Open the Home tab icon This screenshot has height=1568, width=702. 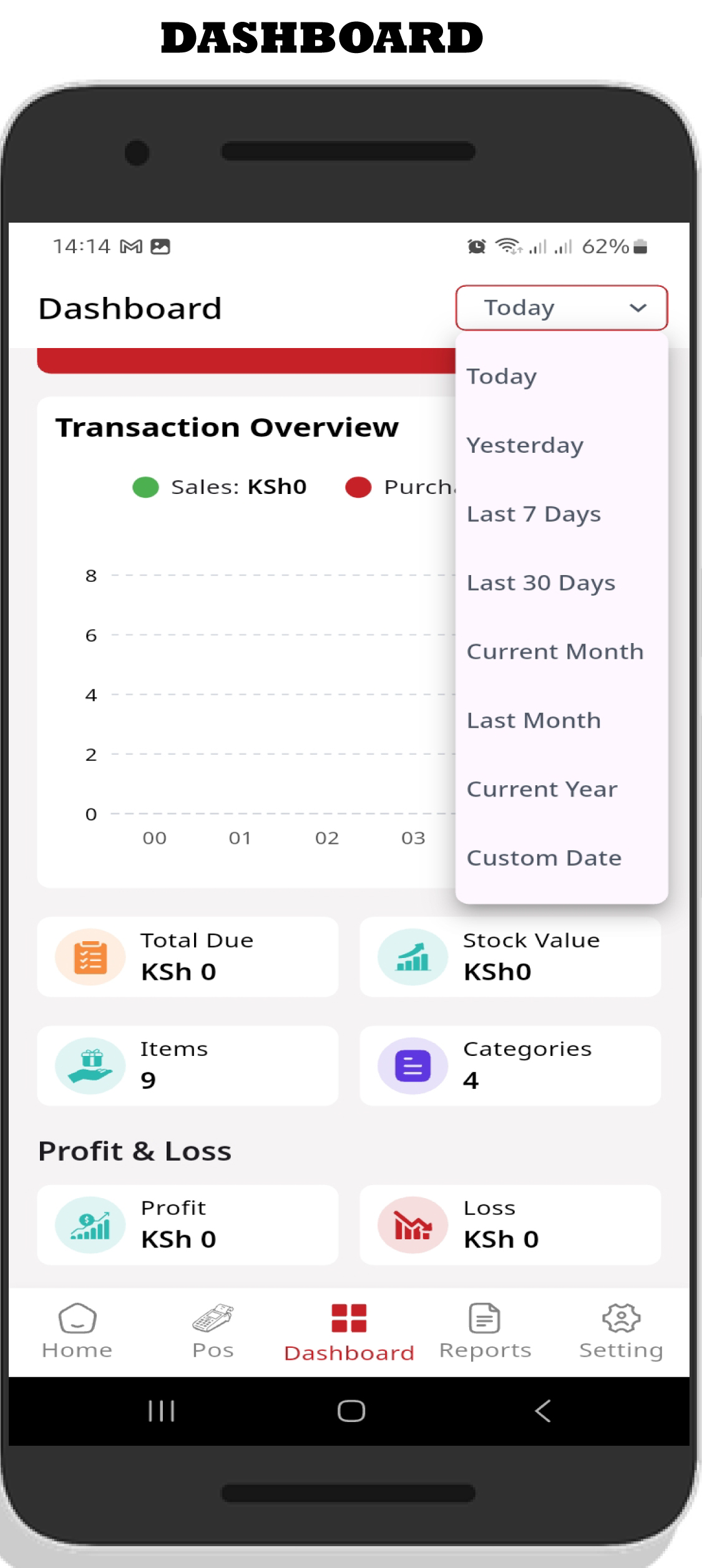(x=77, y=1319)
